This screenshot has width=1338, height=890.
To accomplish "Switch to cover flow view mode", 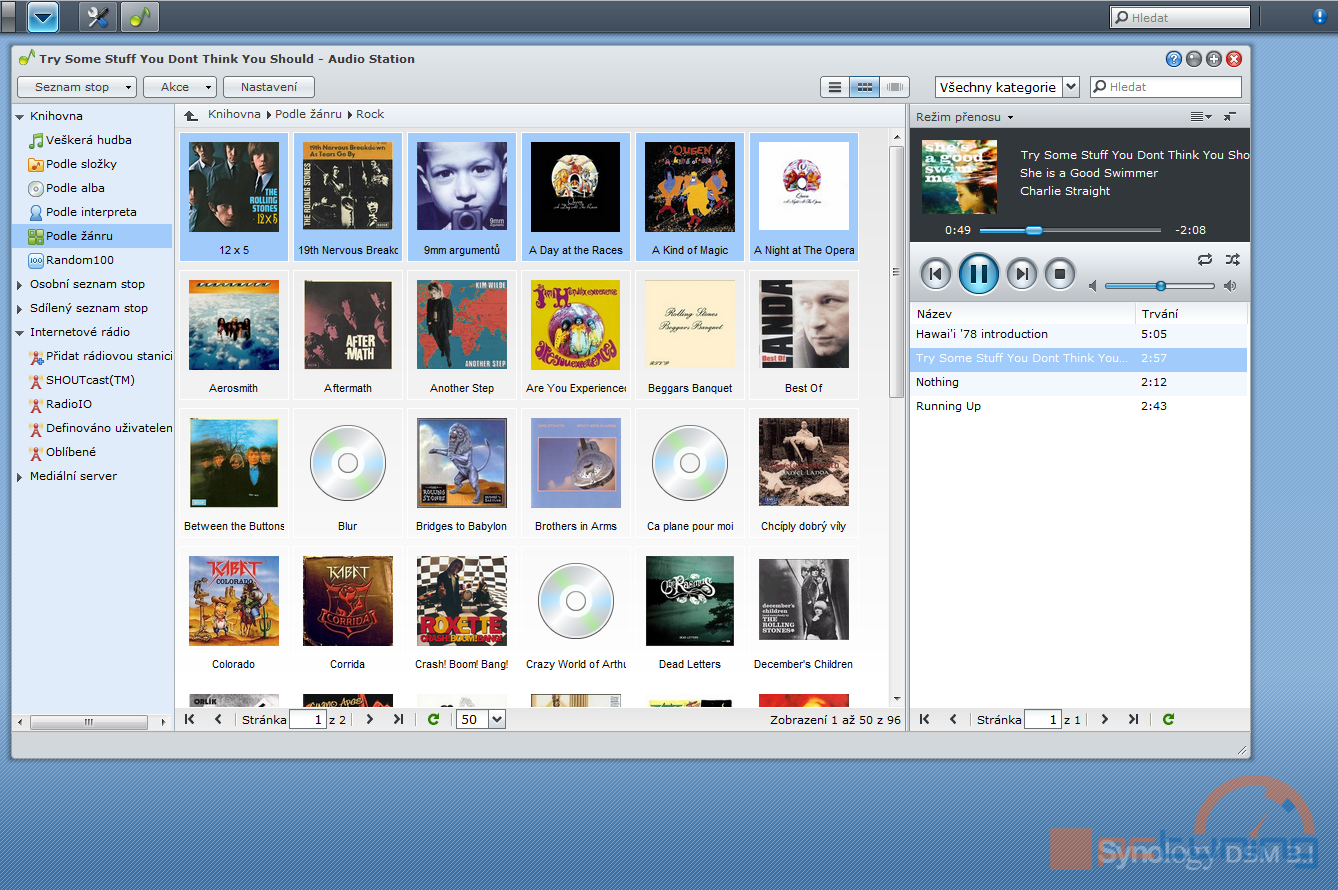I will [895, 87].
